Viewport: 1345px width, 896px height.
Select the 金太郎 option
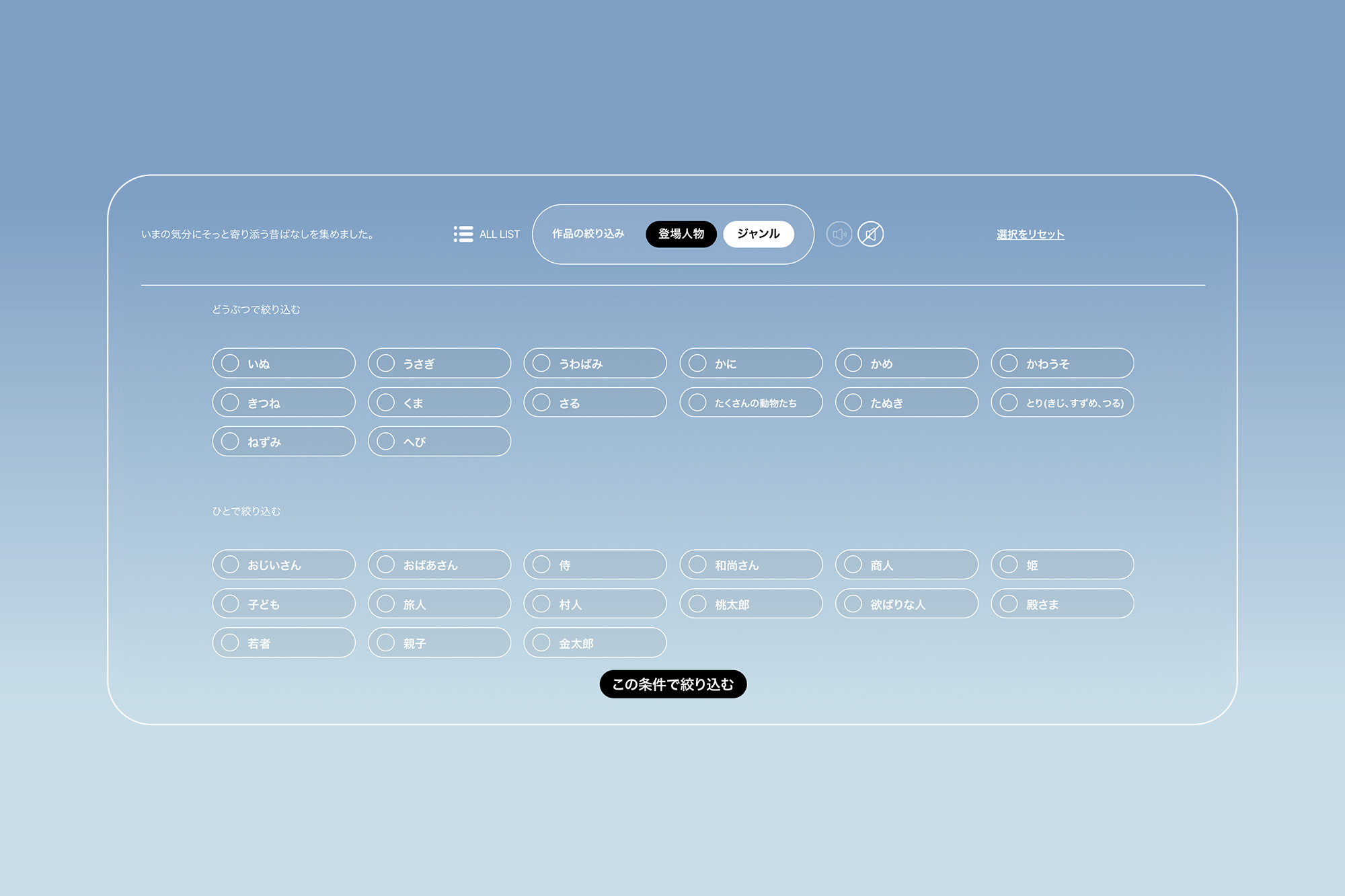594,643
